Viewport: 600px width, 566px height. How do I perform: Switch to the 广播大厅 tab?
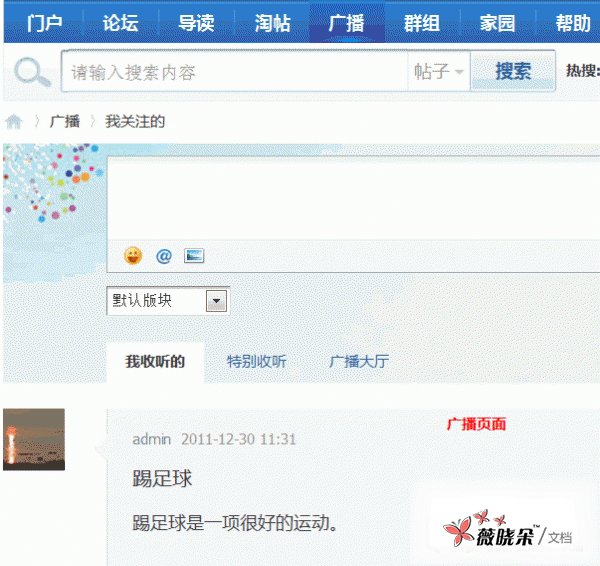(359, 362)
